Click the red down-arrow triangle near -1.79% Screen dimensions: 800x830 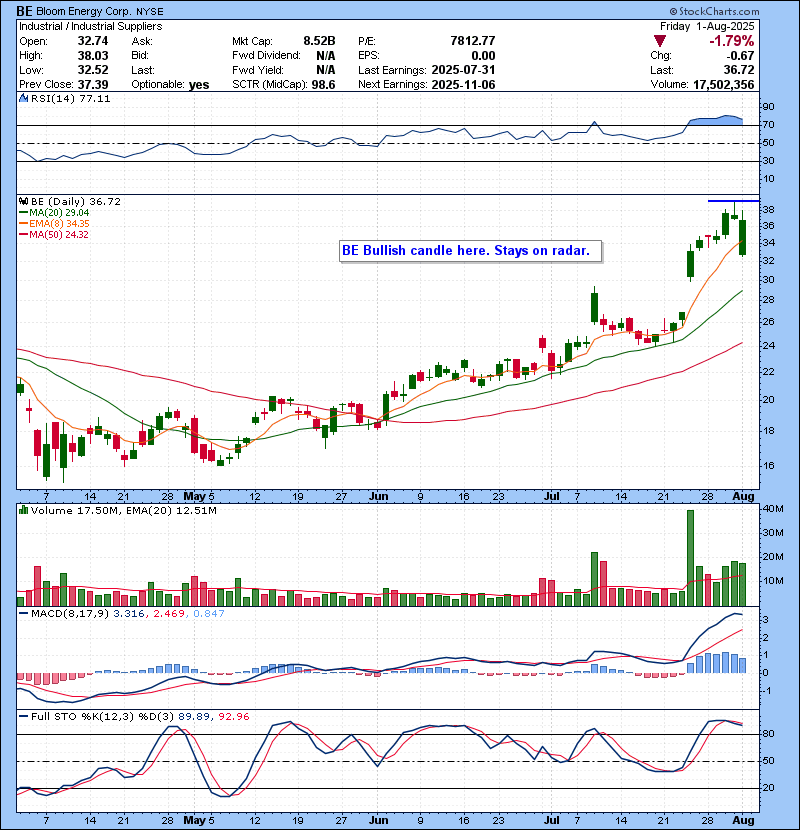point(659,41)
